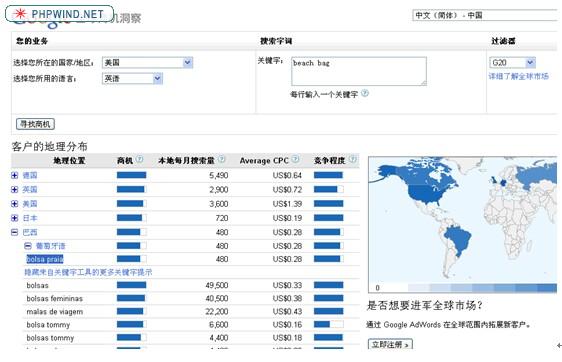Image resolution: width=562 pixels, height=362 pixels.
Task: Open the help icon next to 本地每月搜索量 header
Action: (222, 159)
